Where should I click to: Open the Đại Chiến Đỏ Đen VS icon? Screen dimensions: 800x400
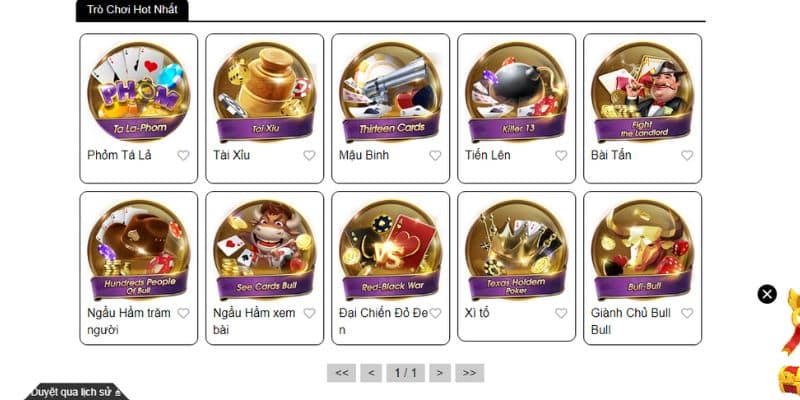tap(390, 249)
